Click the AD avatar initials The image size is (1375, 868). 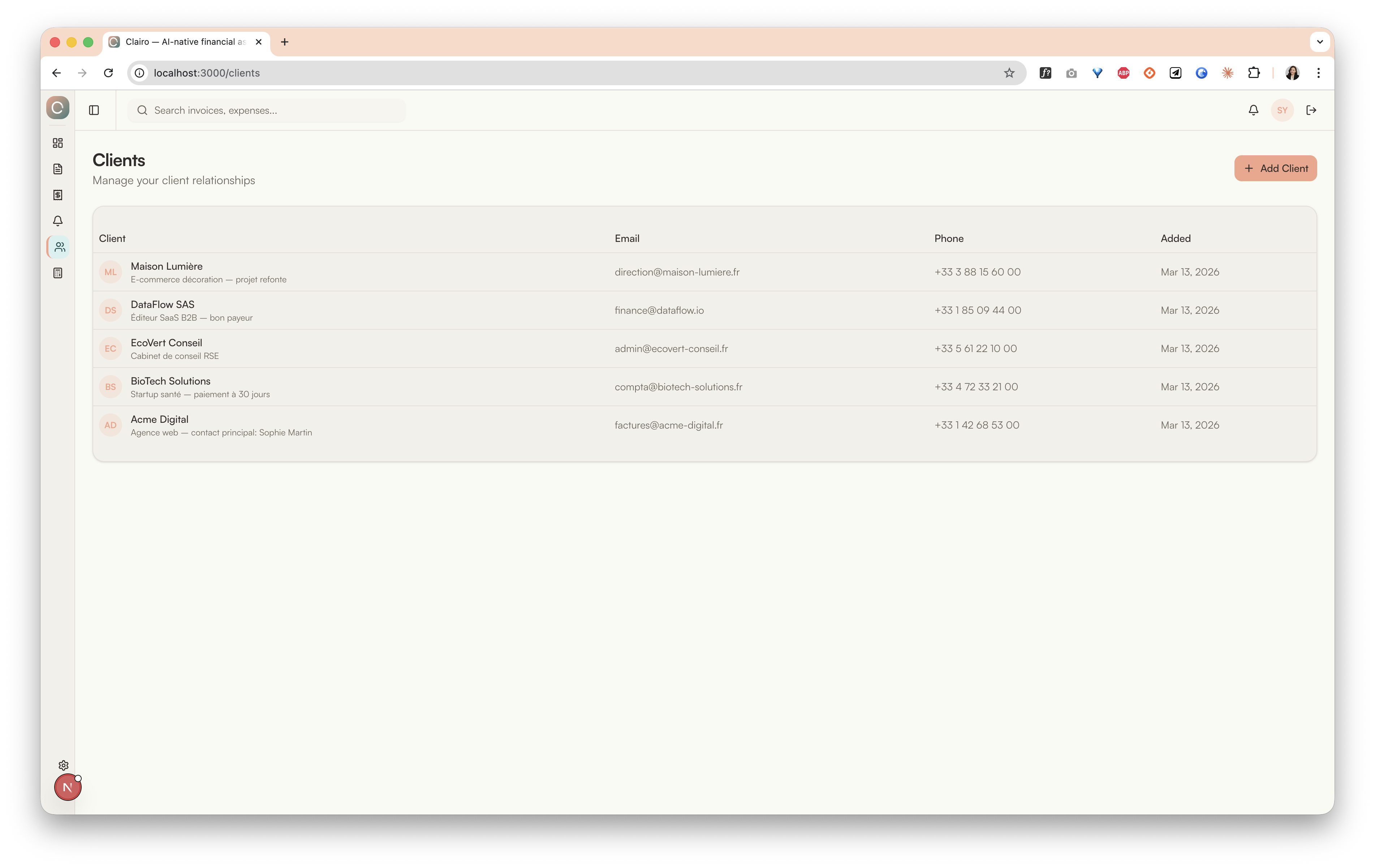click(110, 425)
